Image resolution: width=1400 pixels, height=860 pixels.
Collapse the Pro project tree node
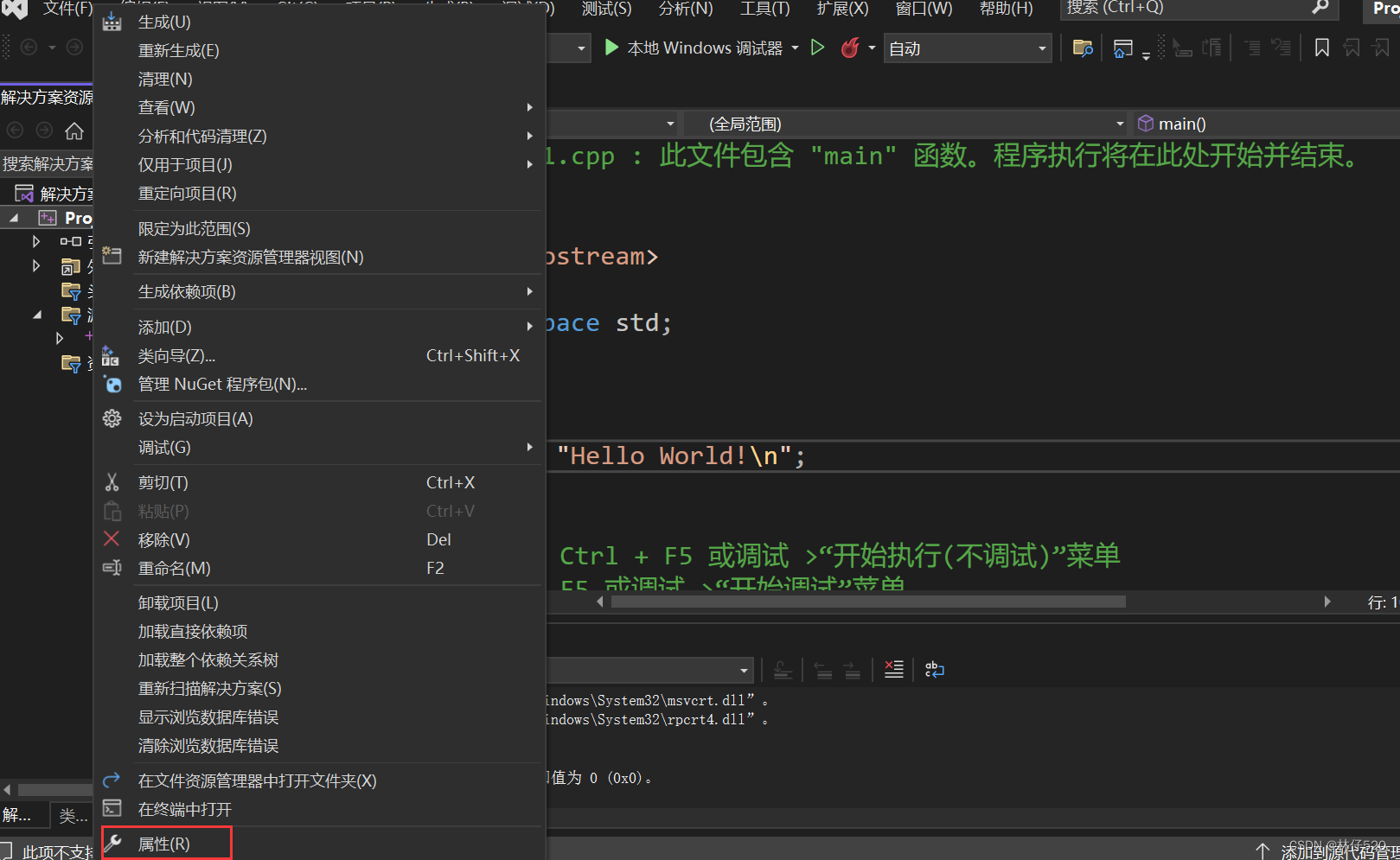pyautogui.click(x=14, y=218)
